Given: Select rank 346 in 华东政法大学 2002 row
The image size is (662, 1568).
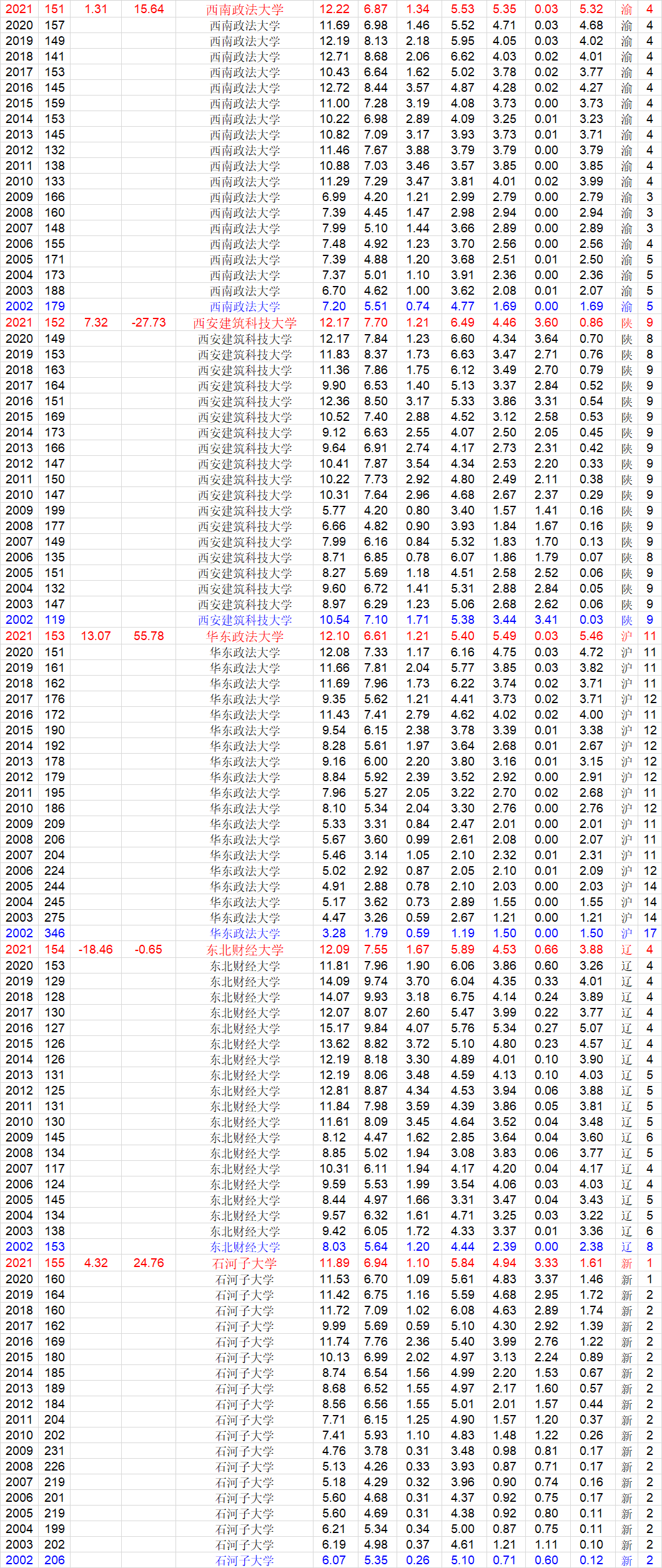Looking at the screenshot, I should pyautogui.click(x=54, y=934).
